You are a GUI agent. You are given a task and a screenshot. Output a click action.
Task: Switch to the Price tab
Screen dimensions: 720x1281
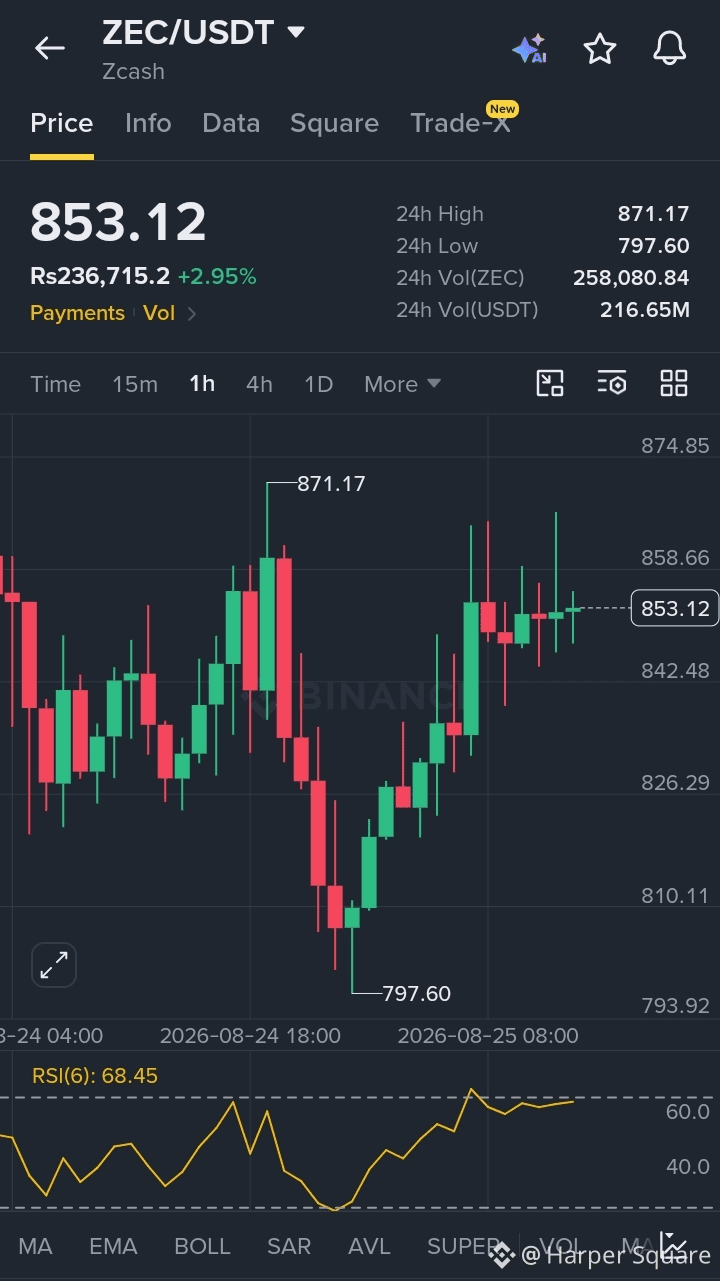click(x=62, y=123)
